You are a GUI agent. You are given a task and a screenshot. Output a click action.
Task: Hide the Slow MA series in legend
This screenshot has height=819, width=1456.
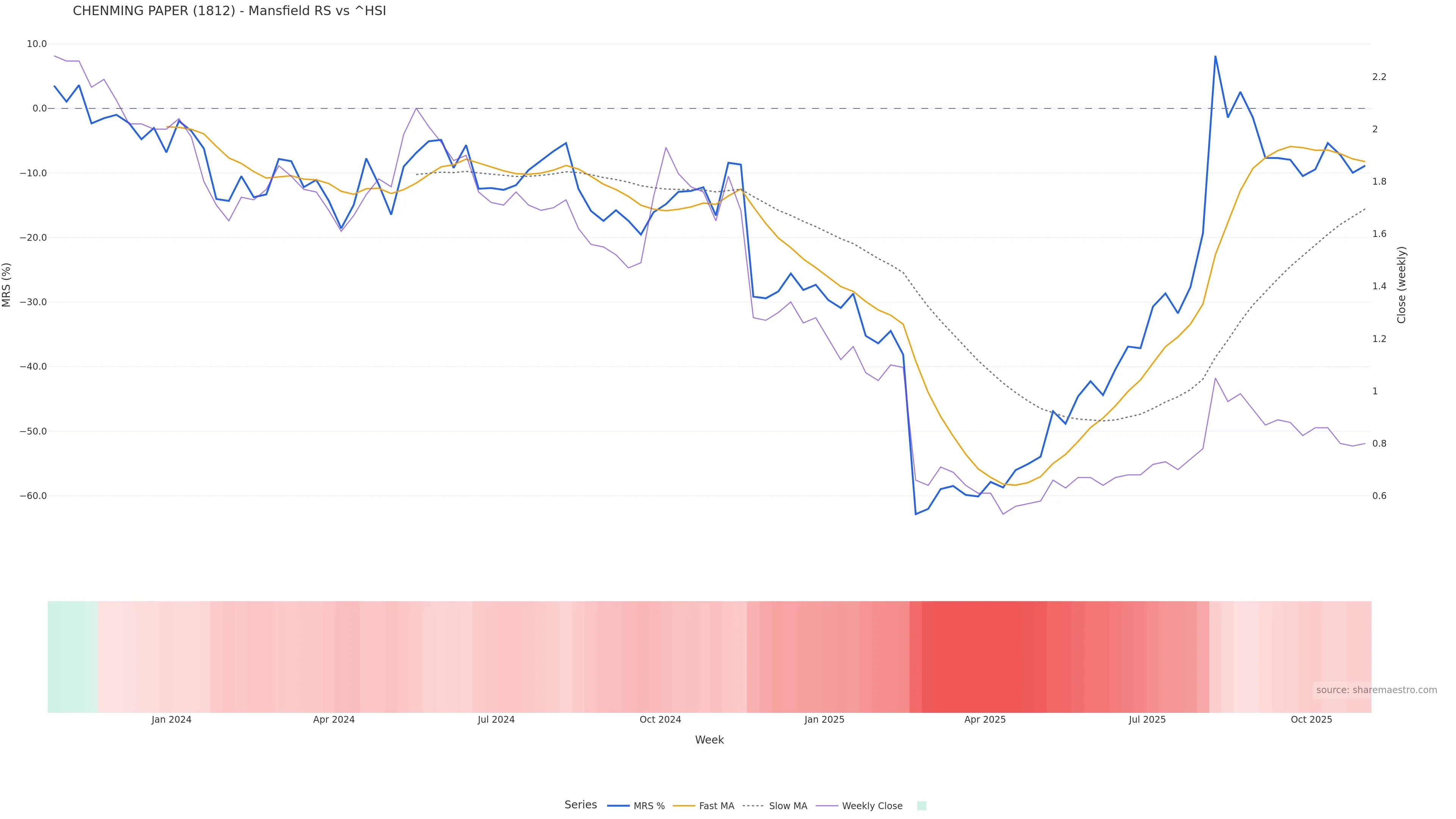(x=788, y=806)
